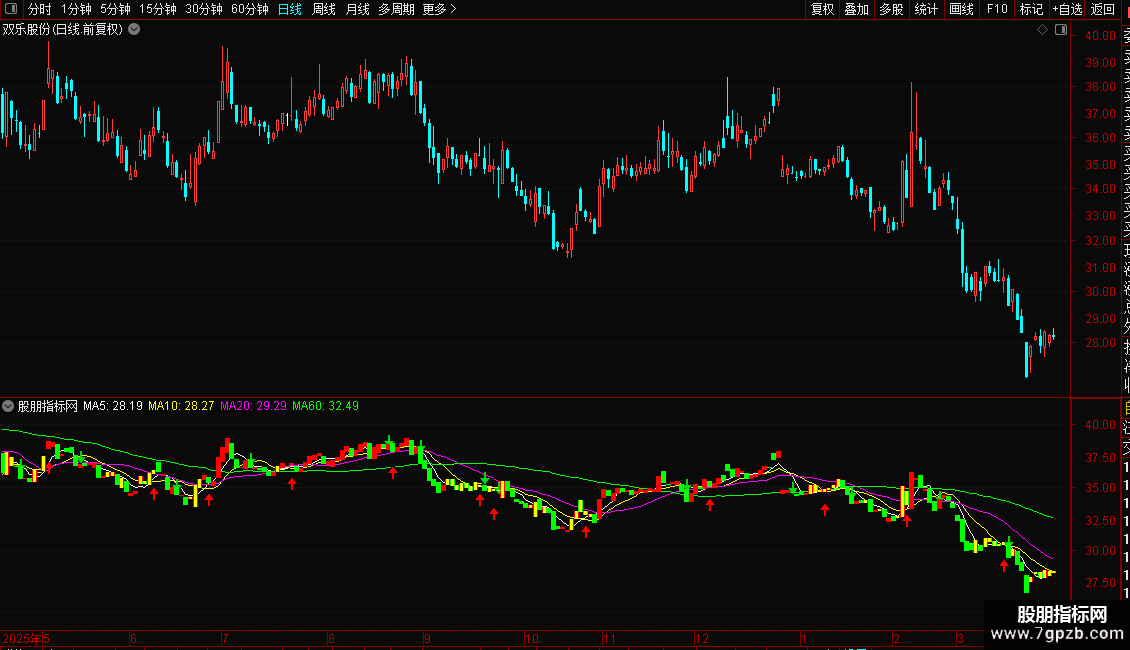Choose the 15分钟 period
This screenshot has height=650, width=1130.
click(158, 9)
